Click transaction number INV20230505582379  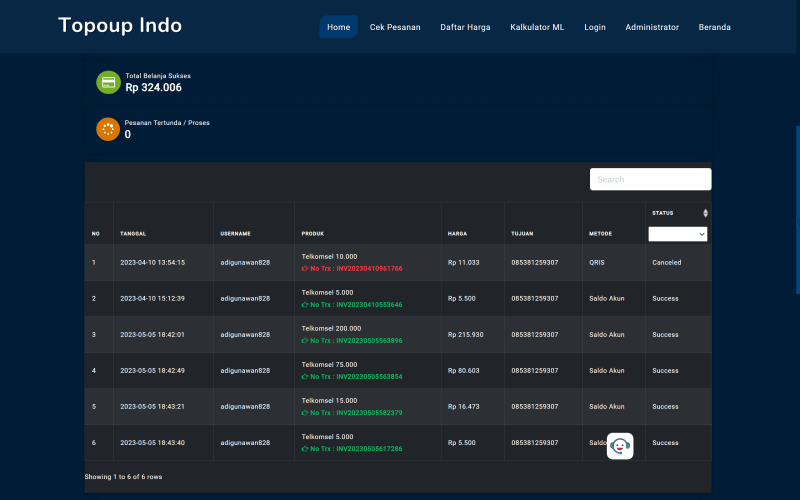(x=369, y=413)
